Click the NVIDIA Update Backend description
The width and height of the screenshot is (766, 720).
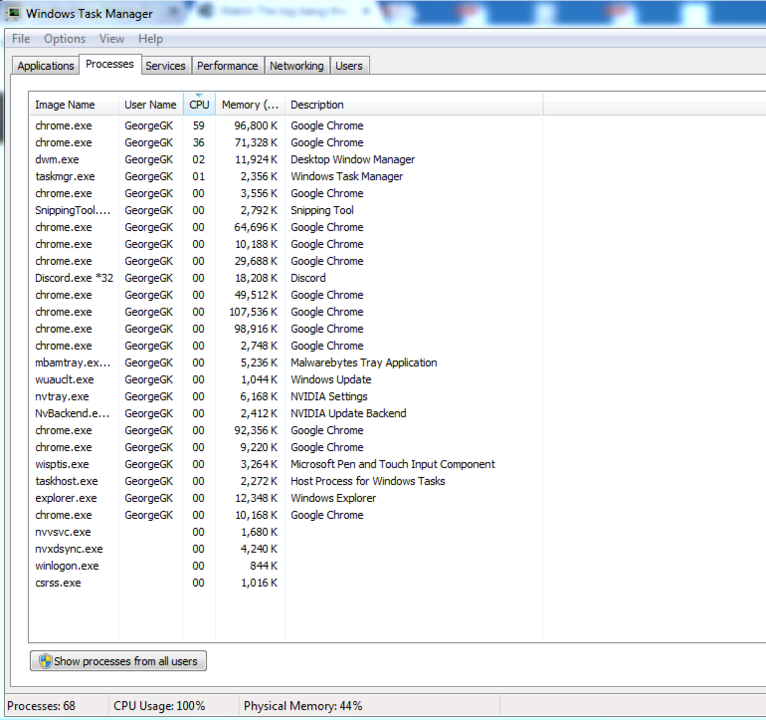point(348,413)
